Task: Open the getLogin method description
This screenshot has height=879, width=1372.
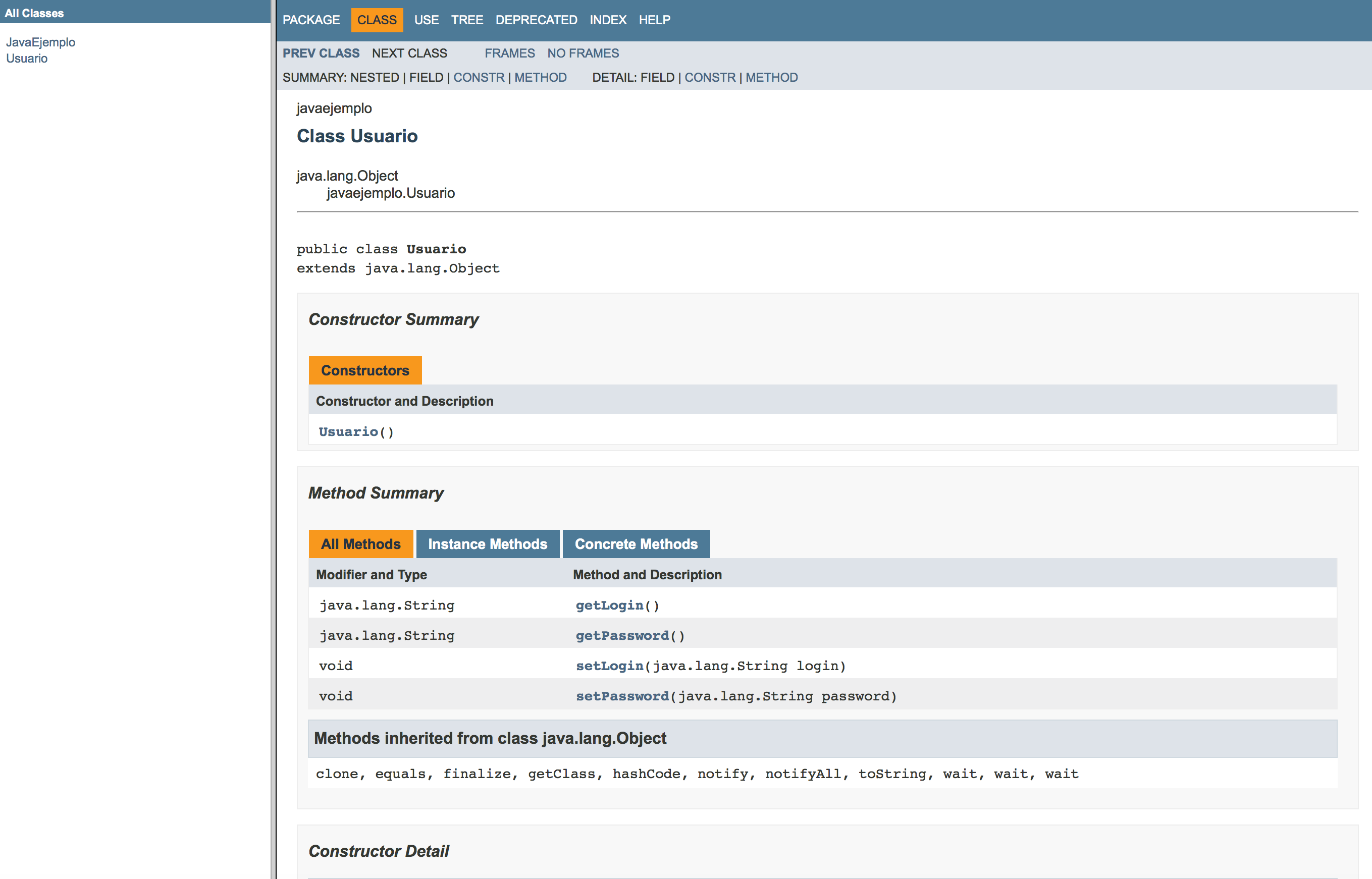Action: tap(609, 605)
